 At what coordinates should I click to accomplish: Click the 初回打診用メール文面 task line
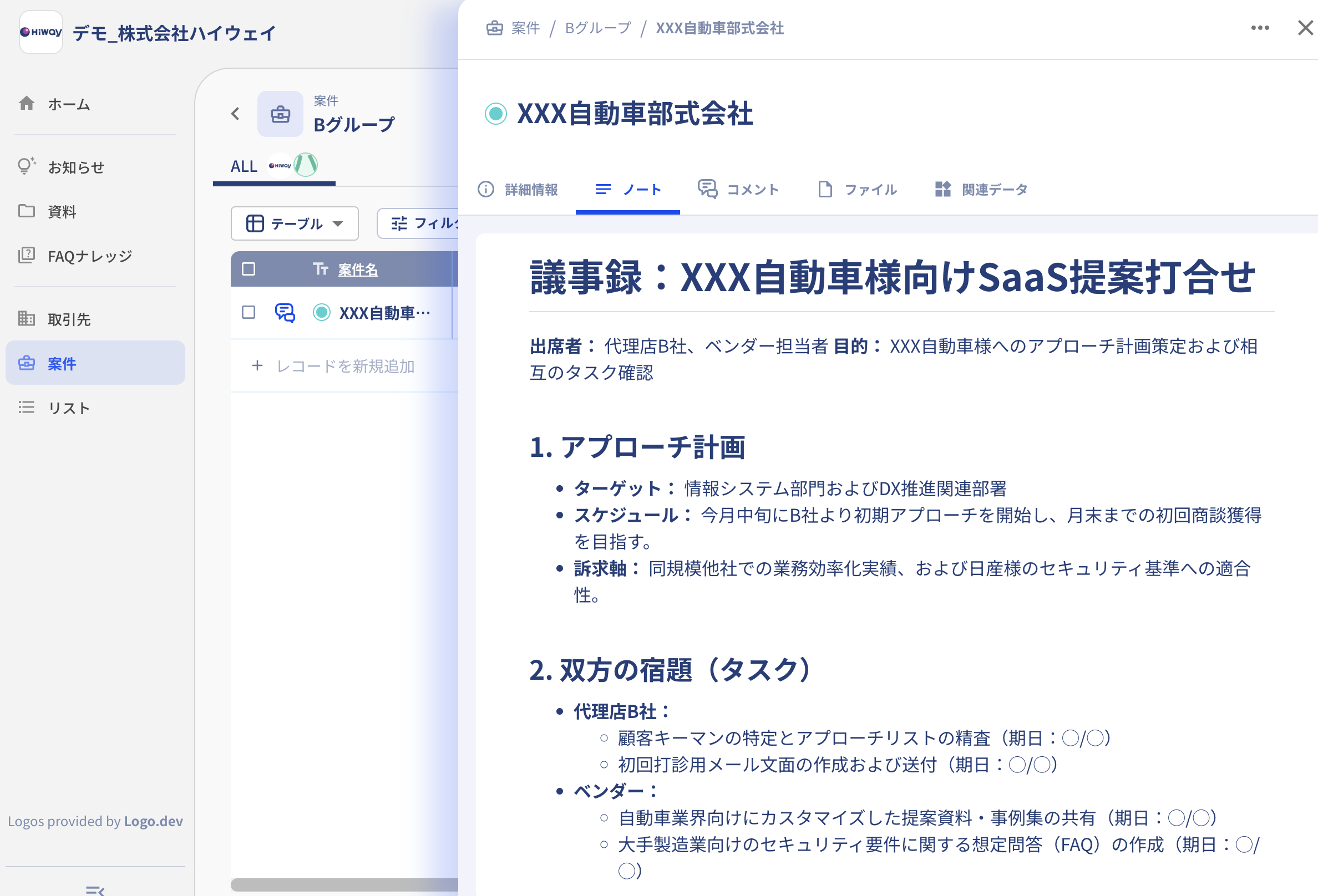838,765
